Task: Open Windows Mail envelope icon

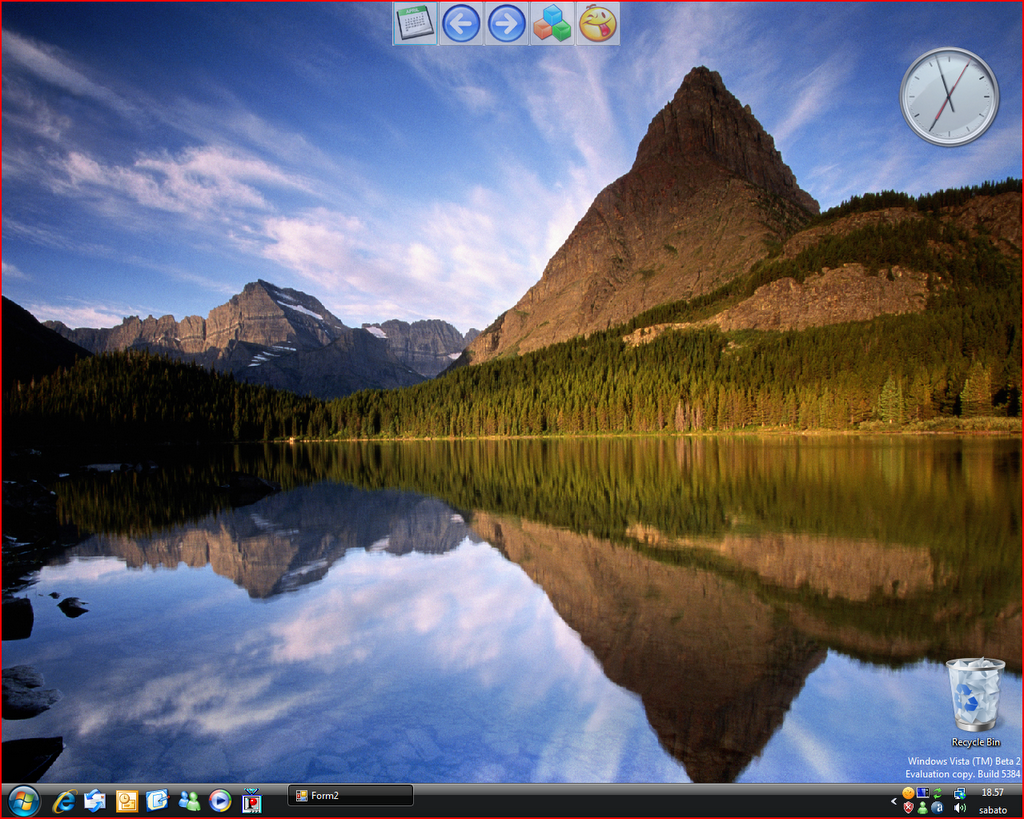Action: click(95, 801)
